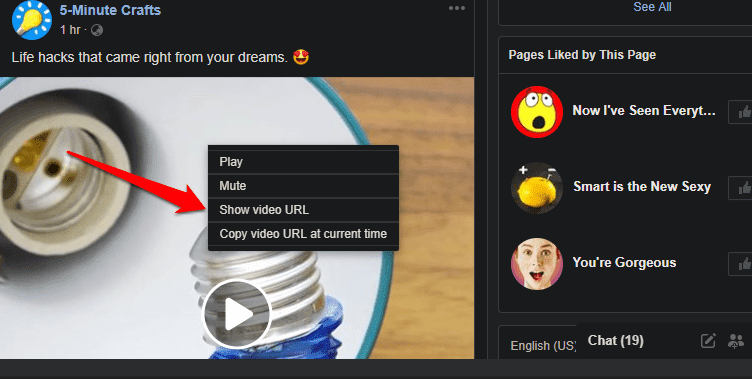
Task: Click the post caption text 'Life hacks that came right from your dreams'
Action: coord(149,58)
